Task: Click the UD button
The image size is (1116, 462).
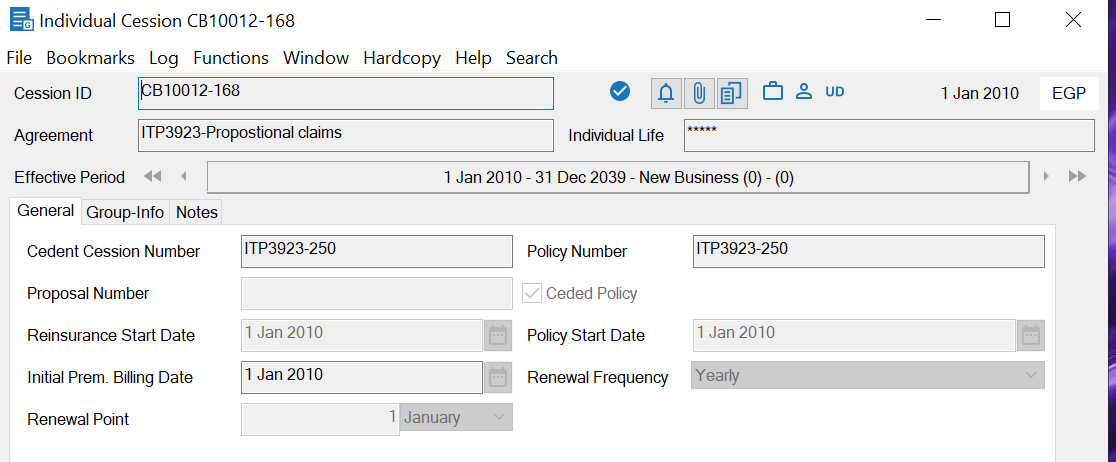Action: tap(835, 92)
